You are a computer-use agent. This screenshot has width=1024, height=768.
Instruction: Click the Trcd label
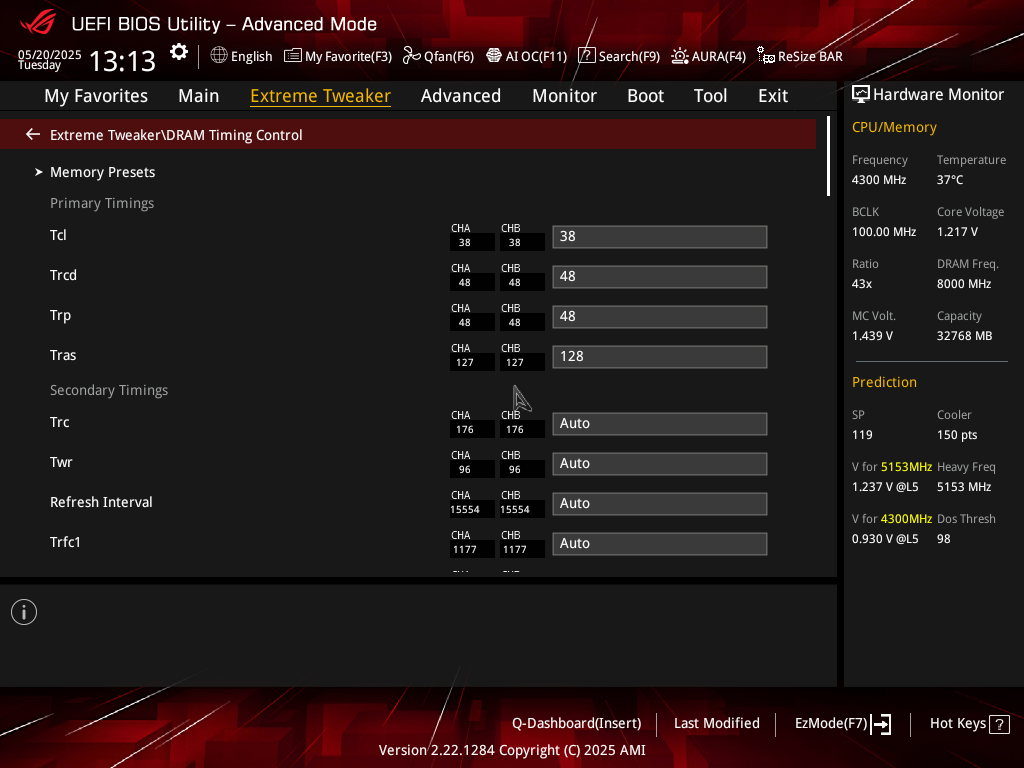[63, 275]
